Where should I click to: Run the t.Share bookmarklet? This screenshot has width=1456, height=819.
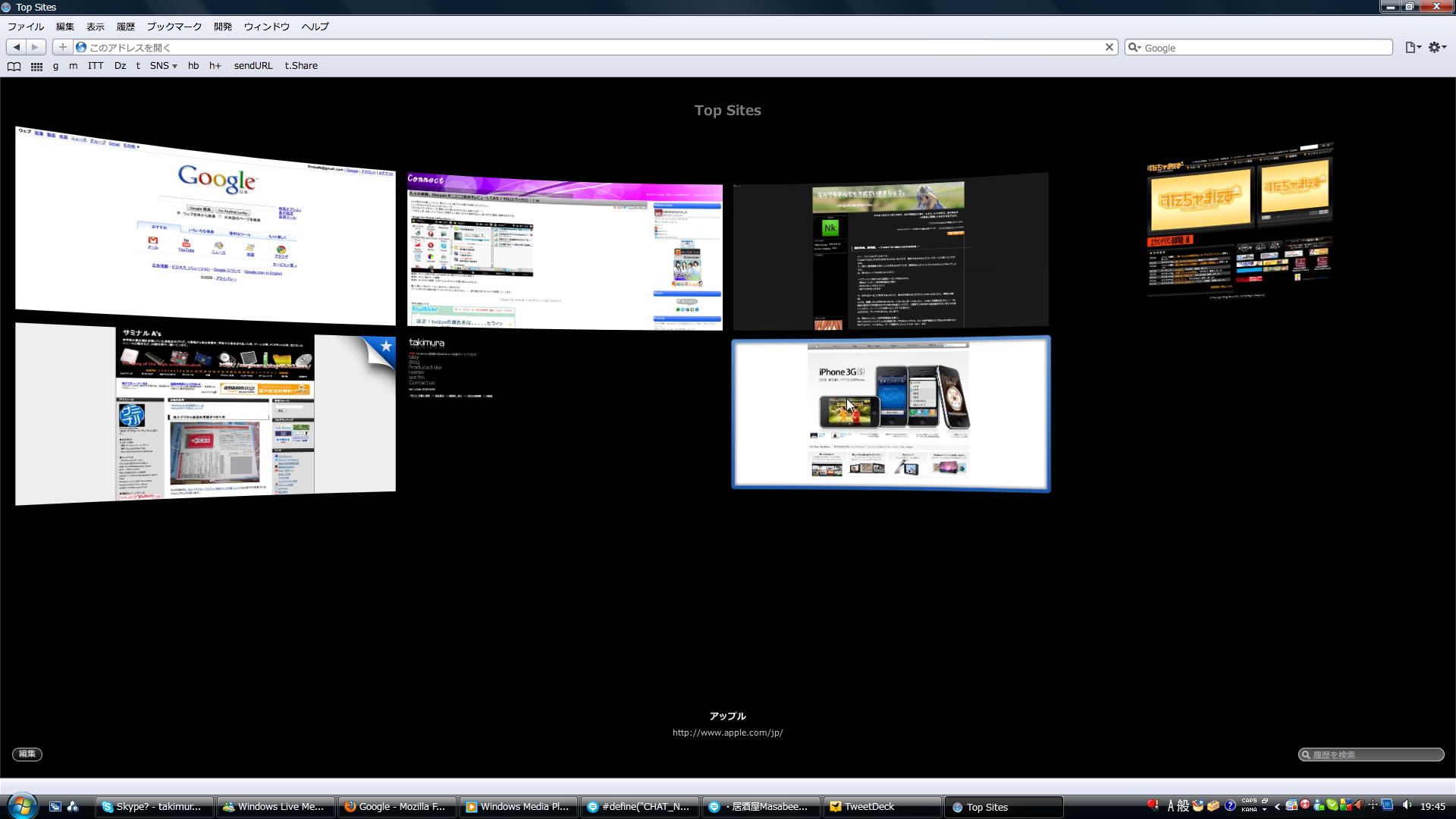(x=301, y=66)
